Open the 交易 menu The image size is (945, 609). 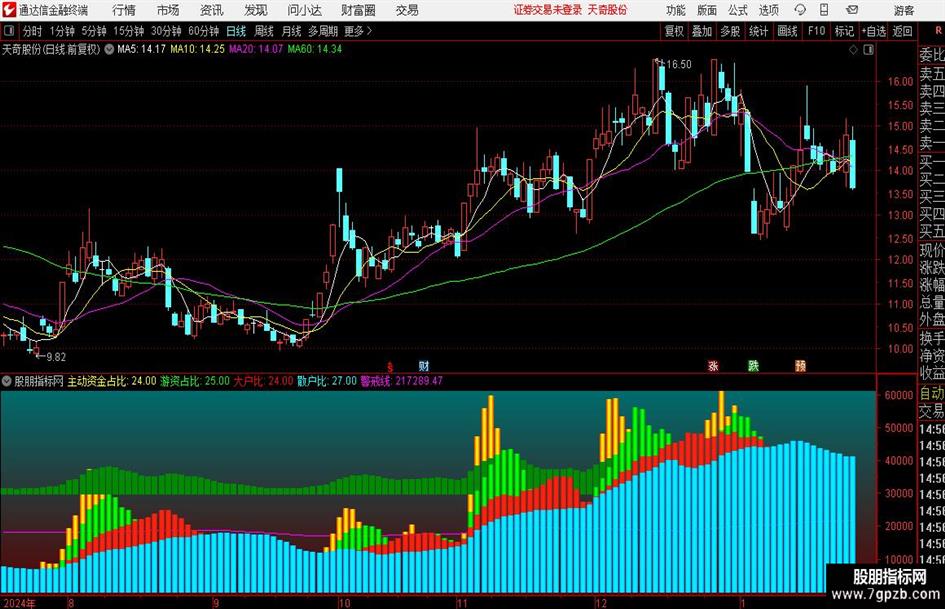[407, 10]
